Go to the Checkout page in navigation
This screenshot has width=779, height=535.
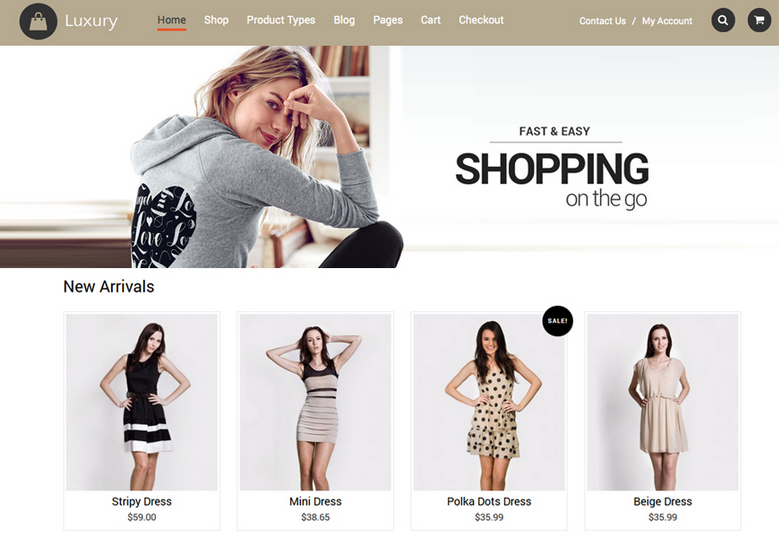[x=481, y=20]
